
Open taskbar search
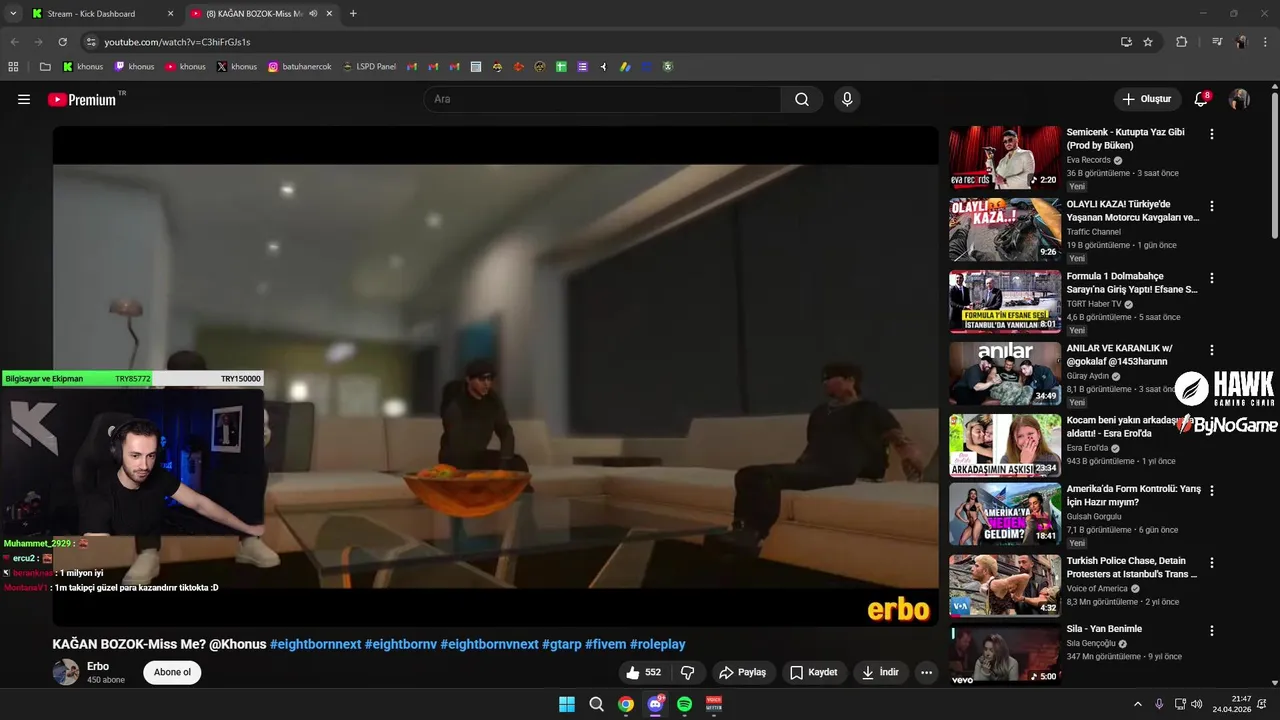(596, 704)
